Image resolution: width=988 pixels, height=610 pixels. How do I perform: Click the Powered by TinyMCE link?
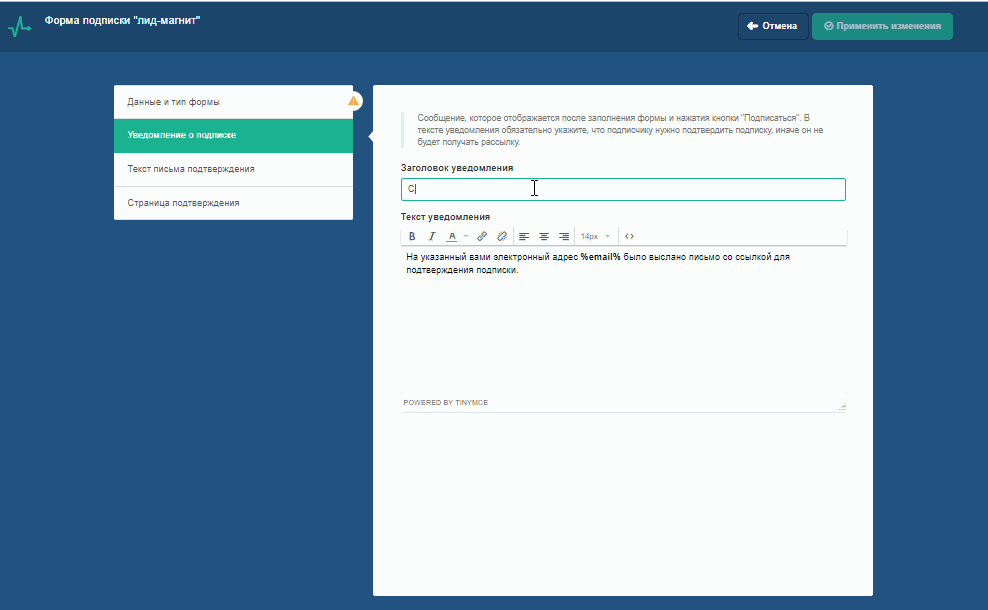coord(445,403)
